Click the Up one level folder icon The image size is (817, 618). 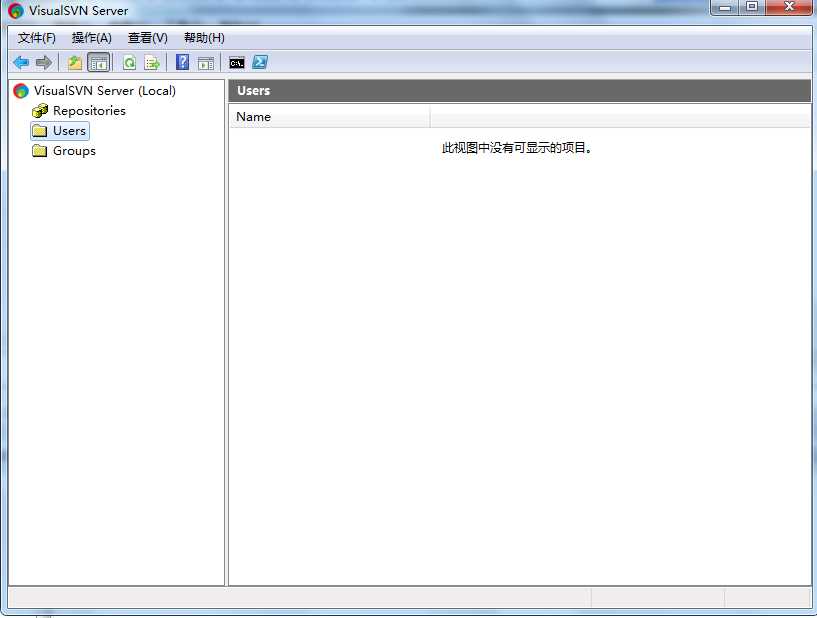point(75,63)
